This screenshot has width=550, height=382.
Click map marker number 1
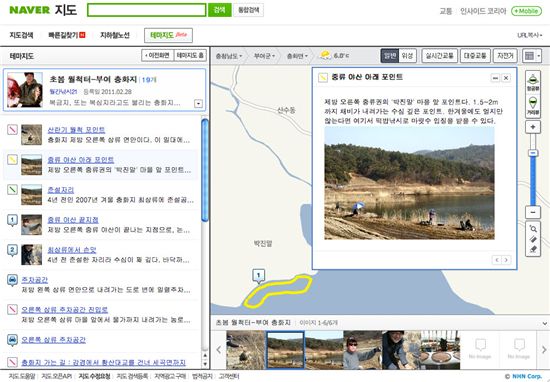pos(259,276)
